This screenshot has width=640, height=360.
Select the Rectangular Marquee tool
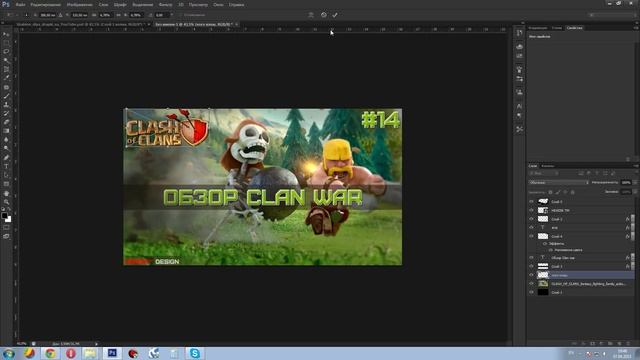pos(6,43)
